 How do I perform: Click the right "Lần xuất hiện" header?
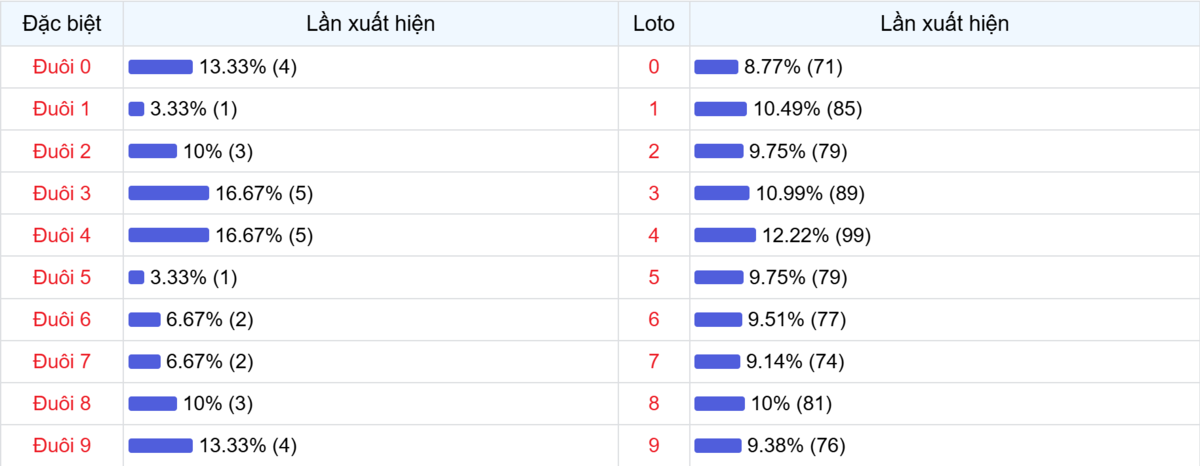[944, 24]
